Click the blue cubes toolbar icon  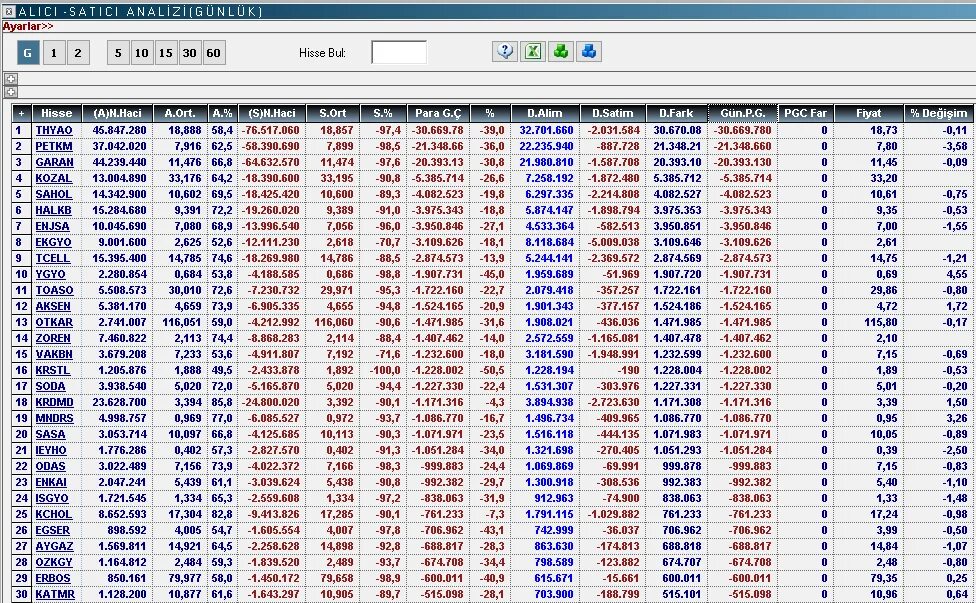pos(588,52)
